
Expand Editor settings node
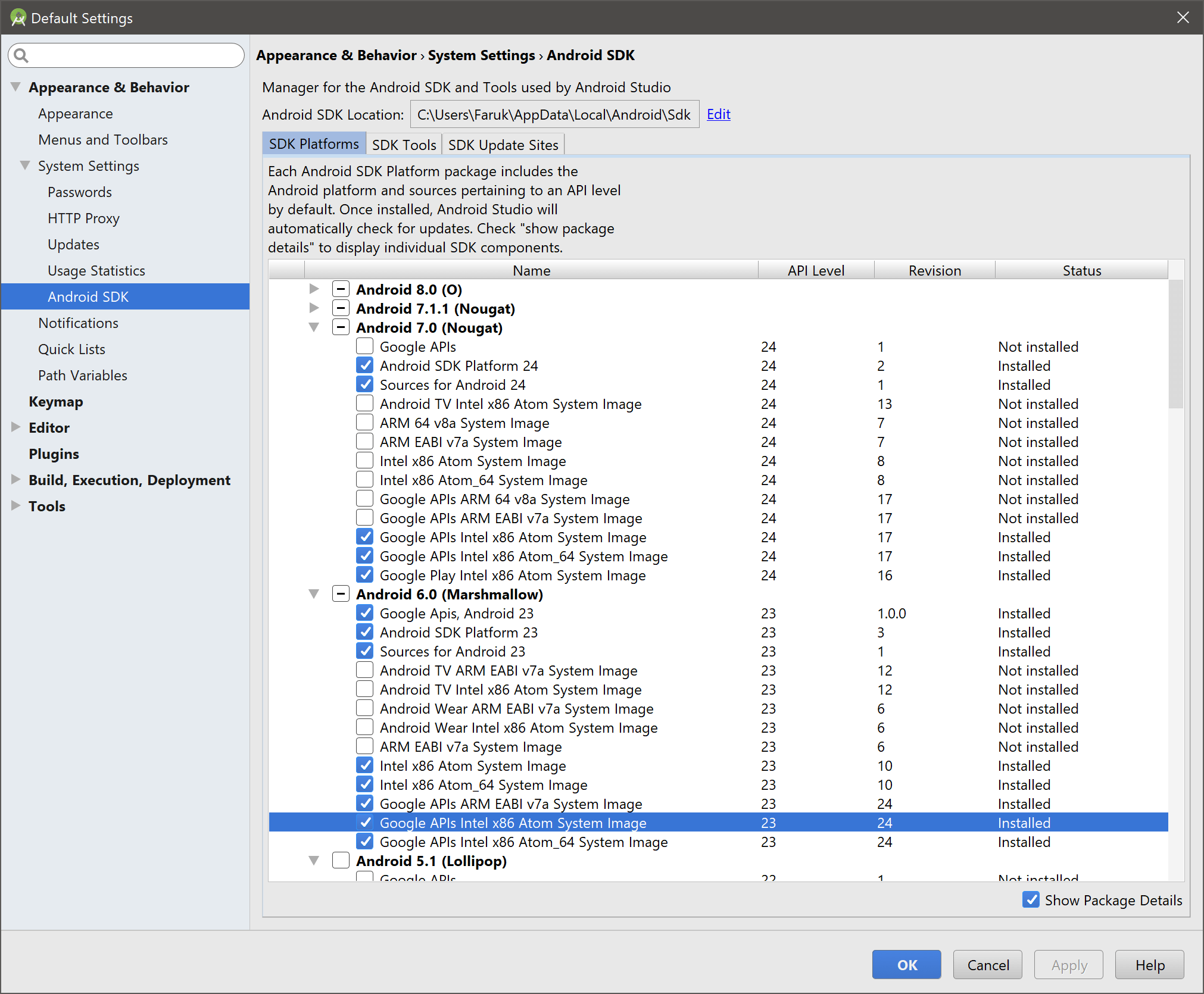click(16, 427)
